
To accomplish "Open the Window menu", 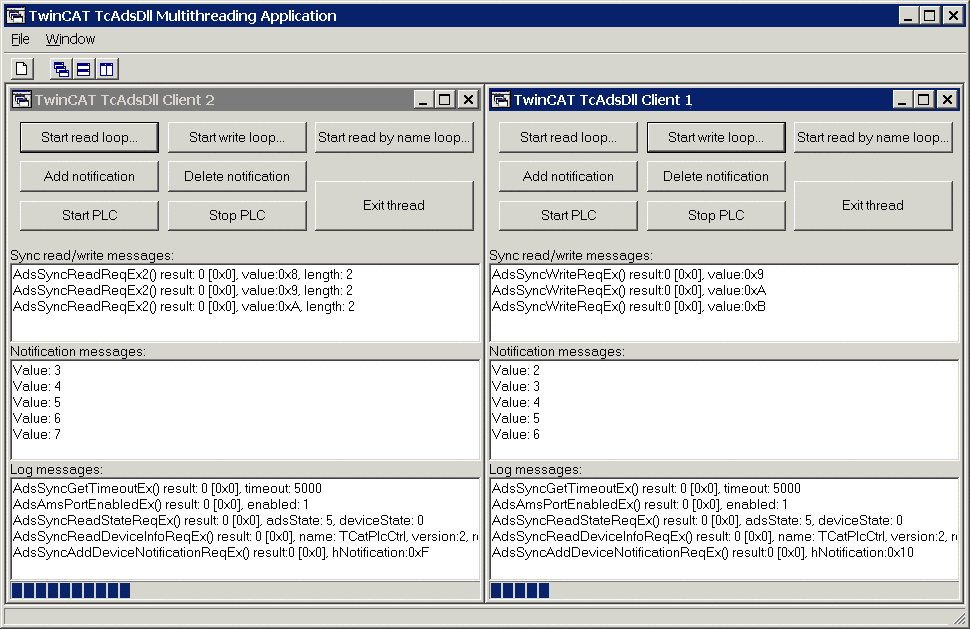I will [x=70, y=39].
